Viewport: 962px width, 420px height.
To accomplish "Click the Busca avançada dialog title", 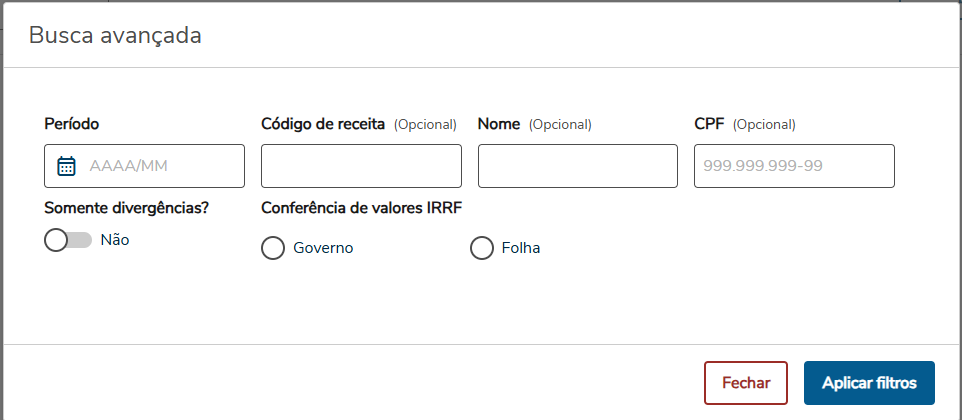I will coord(116,36).
